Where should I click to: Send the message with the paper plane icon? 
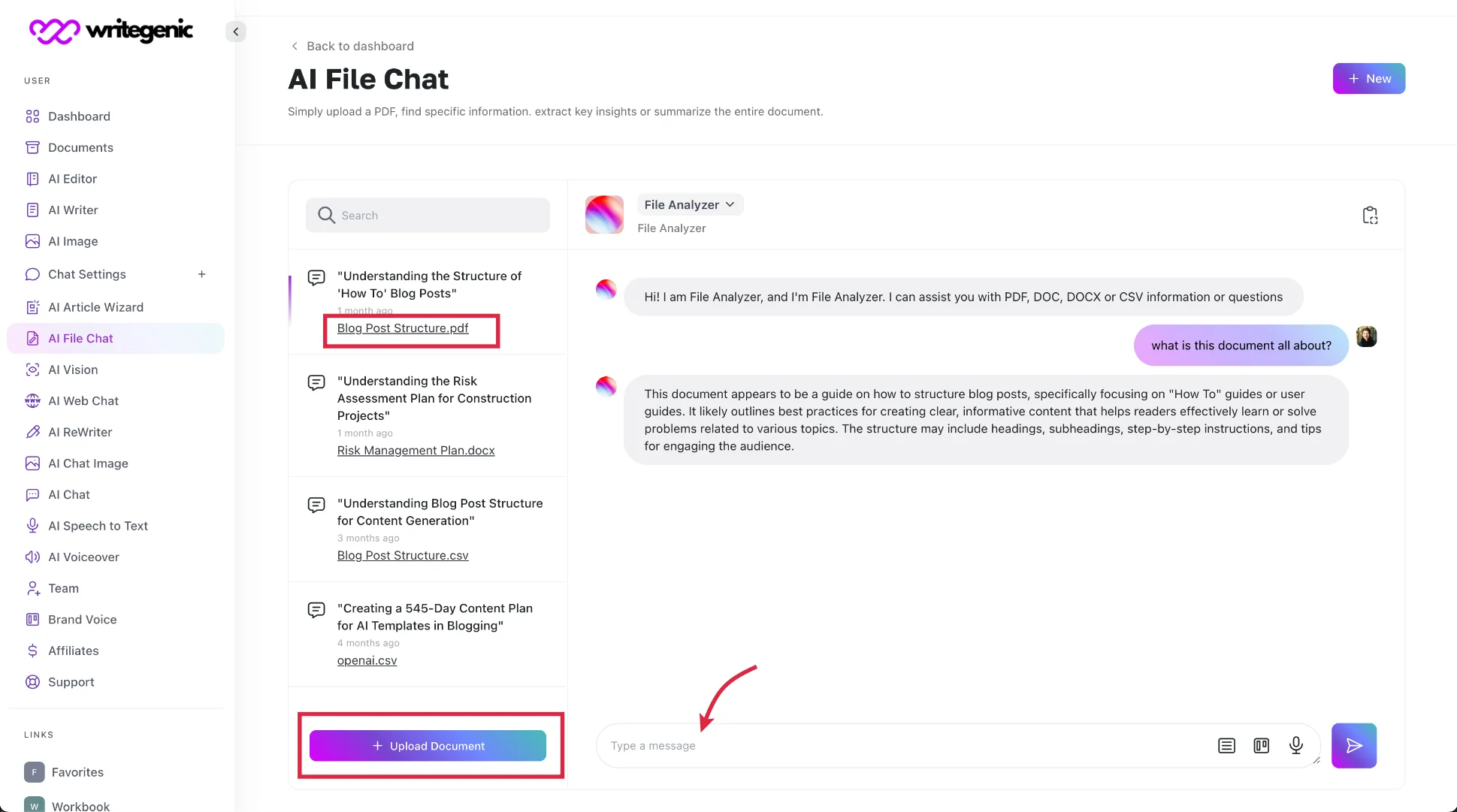click(1353, 745)
